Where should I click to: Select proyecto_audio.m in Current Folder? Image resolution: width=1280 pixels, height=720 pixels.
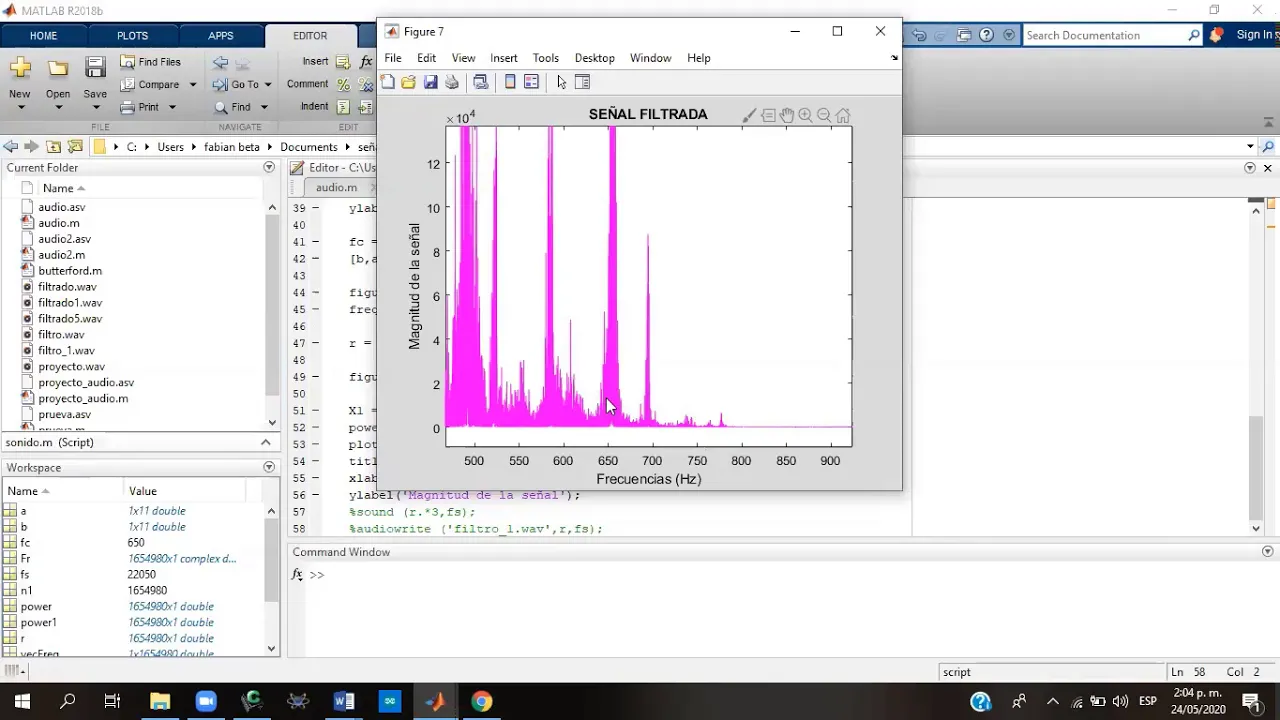pos(83,399)
